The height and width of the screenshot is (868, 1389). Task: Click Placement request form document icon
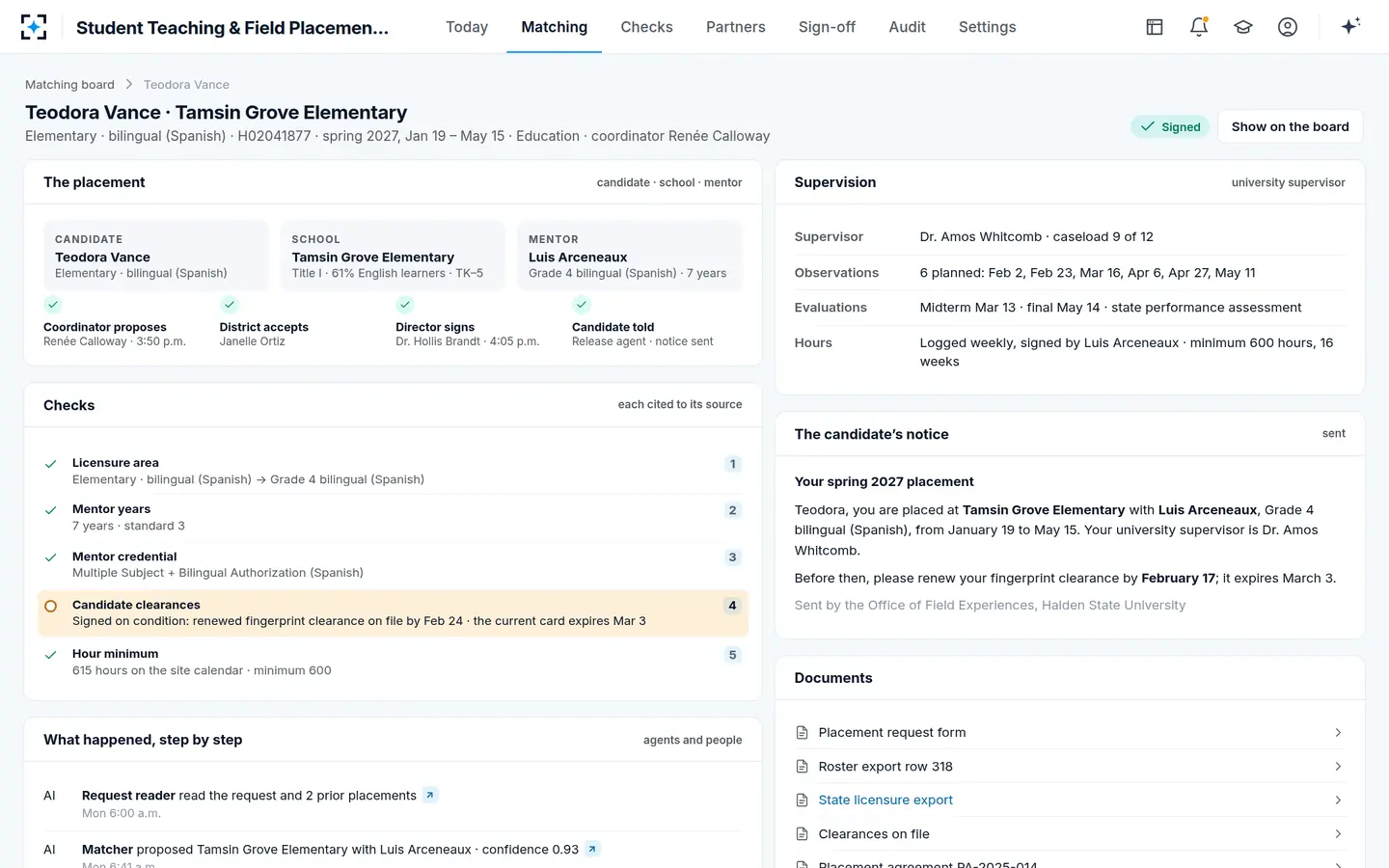point(802,733)
